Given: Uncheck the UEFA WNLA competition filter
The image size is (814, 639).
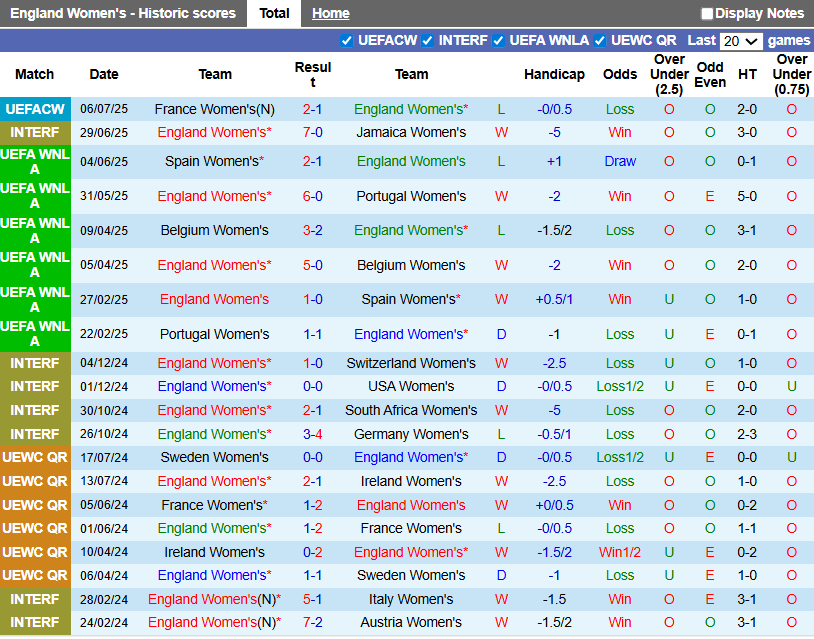Looking at the screenshot, I should (498, 40).
